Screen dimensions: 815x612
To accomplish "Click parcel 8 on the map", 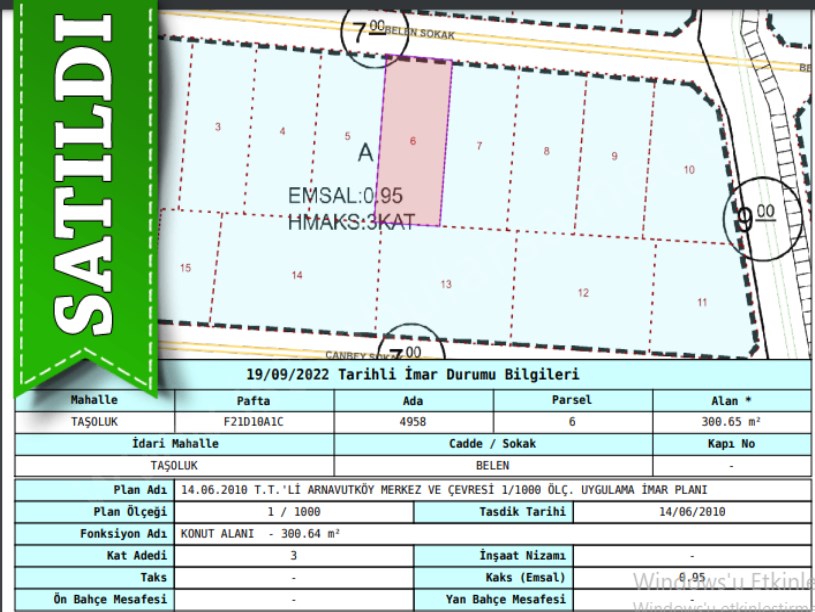I will coord(546,152).
